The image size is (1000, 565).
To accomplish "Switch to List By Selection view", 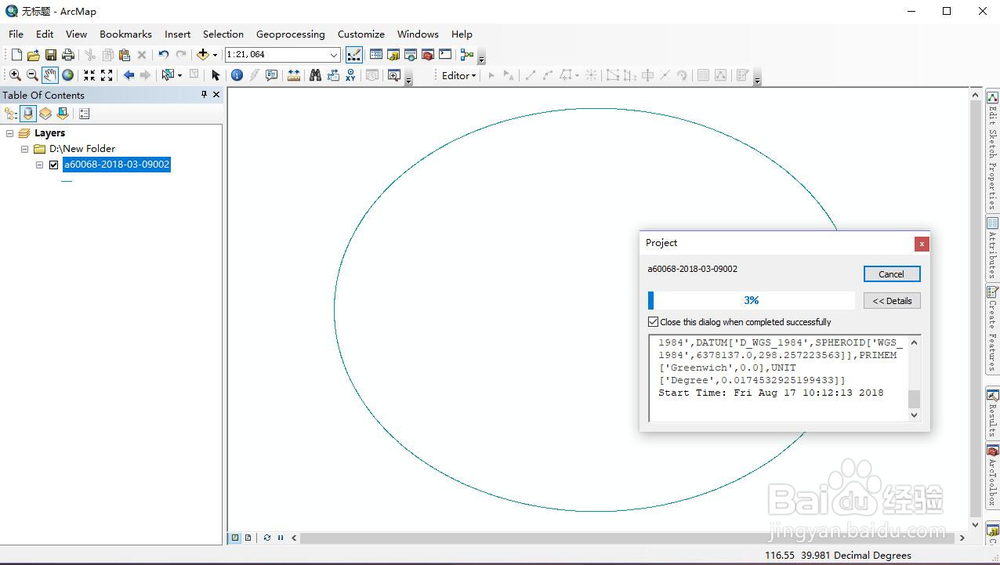I will [62, 114].
